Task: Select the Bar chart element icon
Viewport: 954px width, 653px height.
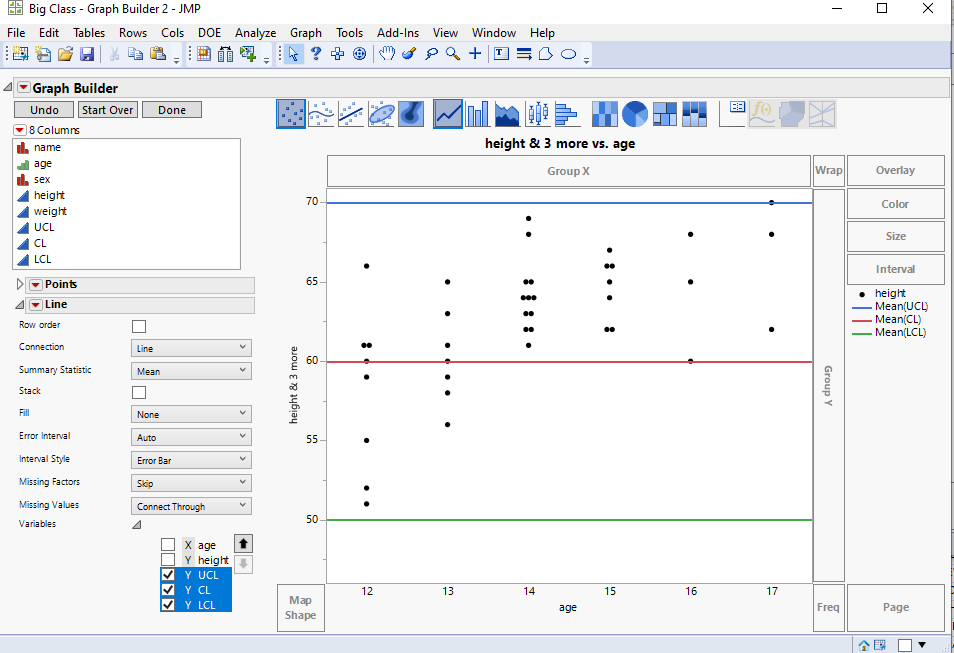Action: coord(477,114)
